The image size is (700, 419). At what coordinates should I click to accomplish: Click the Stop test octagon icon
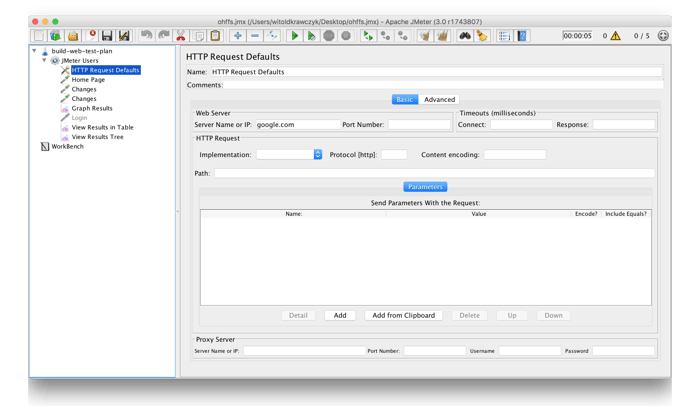(329, 36)
